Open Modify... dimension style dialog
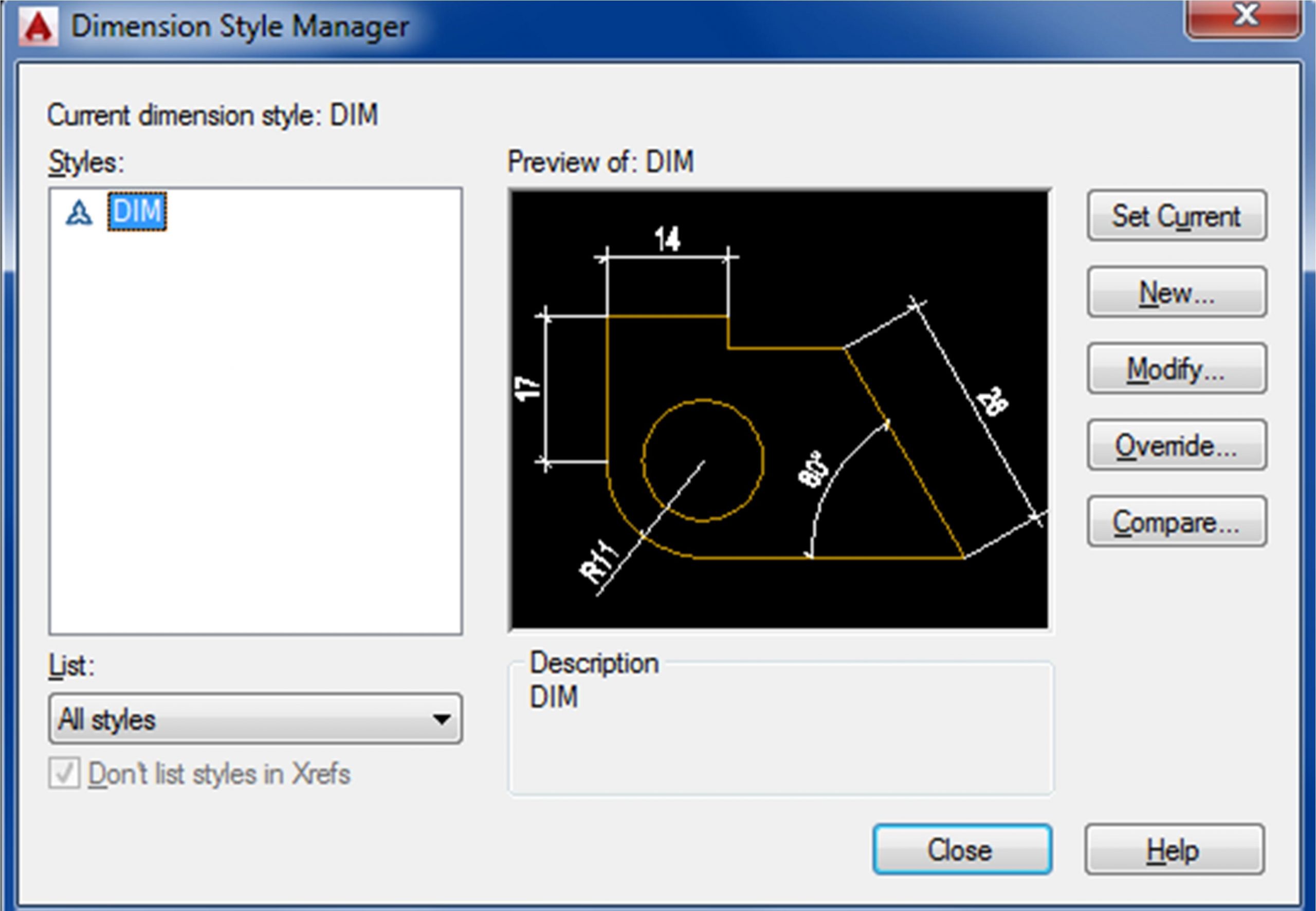Image resolution: width=1316 pixels, height=911 pixels. pos(1177,369)
